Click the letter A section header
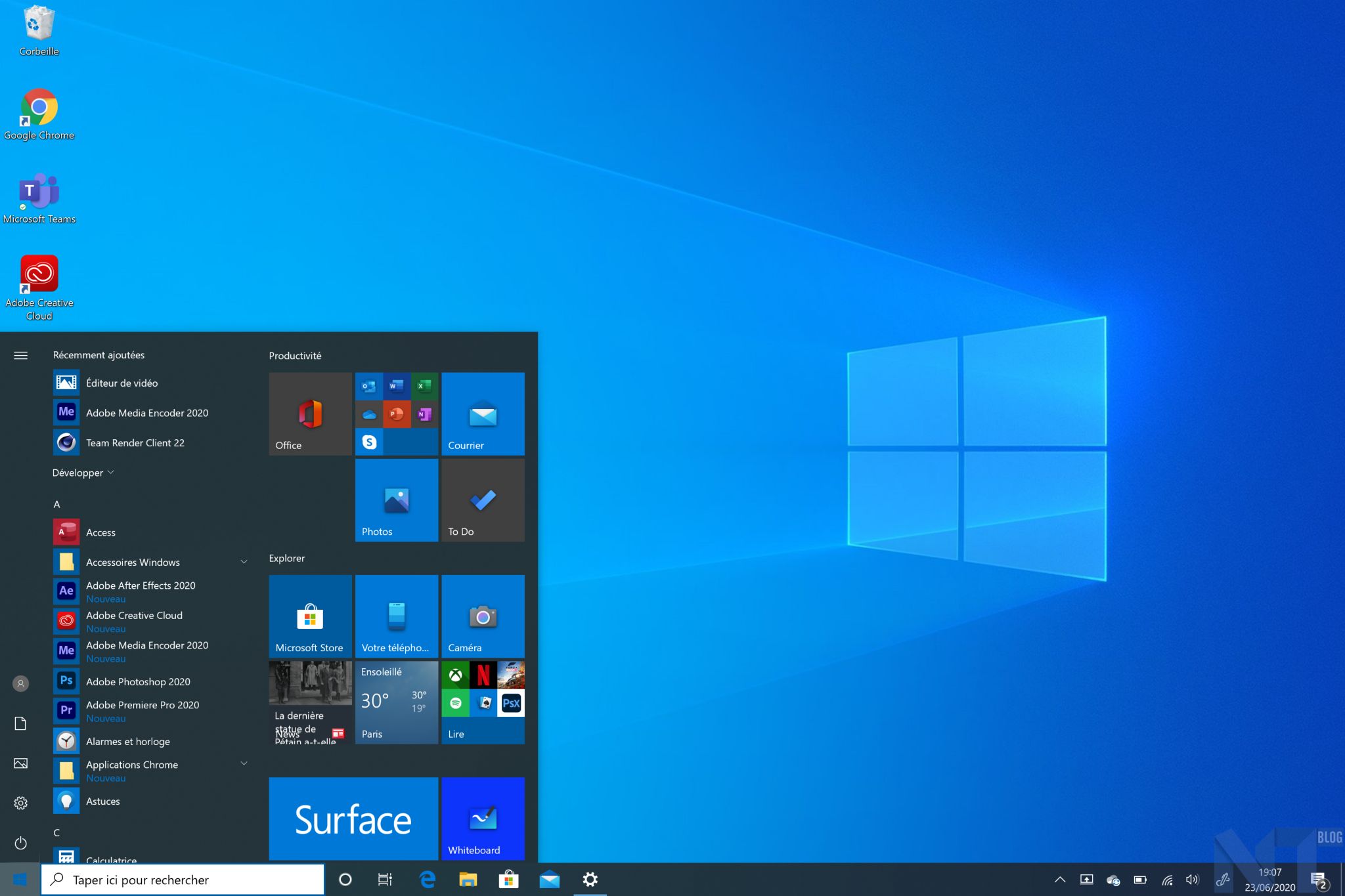Image resolution: width=1345 pixels, height=896 pixels. (57, 504)
